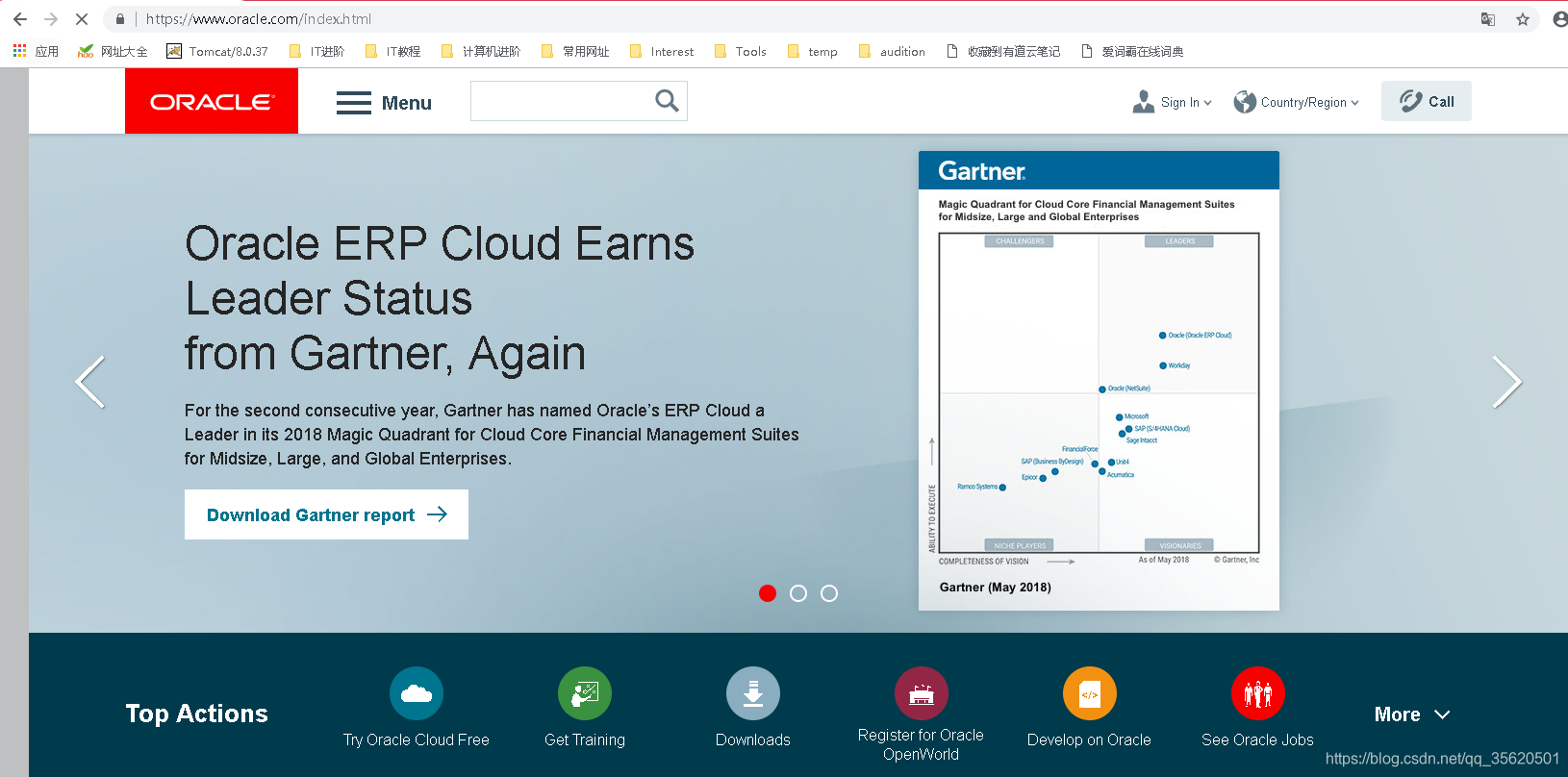Viewport: 1568px width, 777px height.
Task: Open the 网址大全 bookmark
Action: pos(113,51)
